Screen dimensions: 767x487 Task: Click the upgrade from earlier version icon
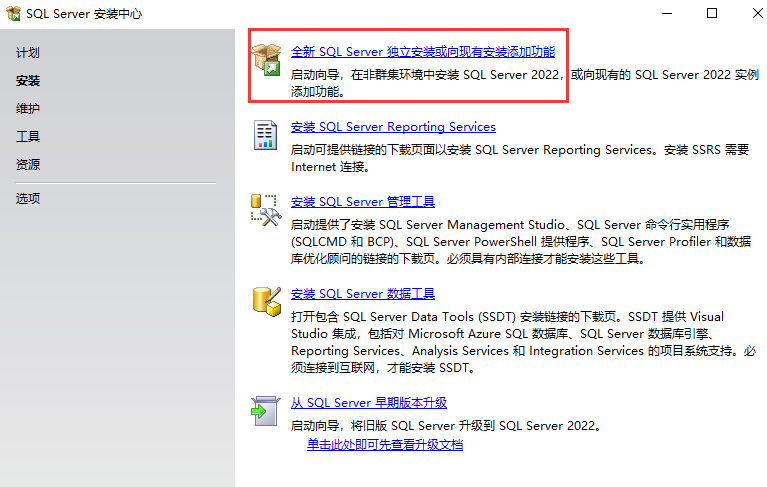(266, 411)
